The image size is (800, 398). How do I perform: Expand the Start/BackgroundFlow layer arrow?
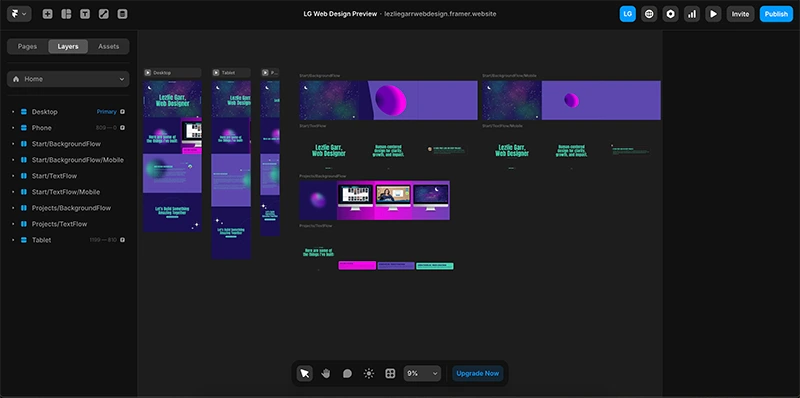pos(13,144)
